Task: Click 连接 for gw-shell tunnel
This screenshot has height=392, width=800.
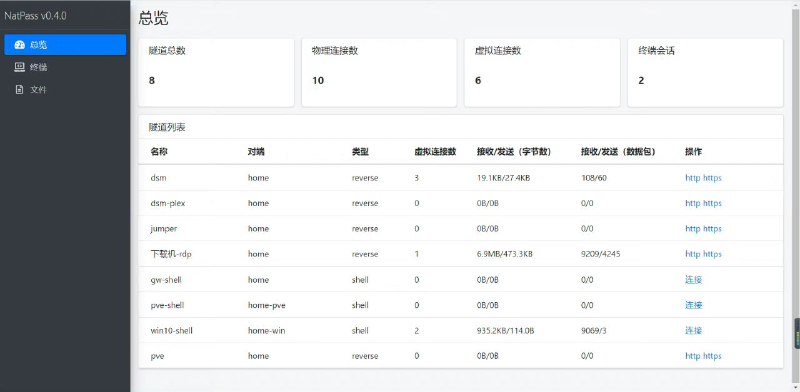Action: coord(693,280)
